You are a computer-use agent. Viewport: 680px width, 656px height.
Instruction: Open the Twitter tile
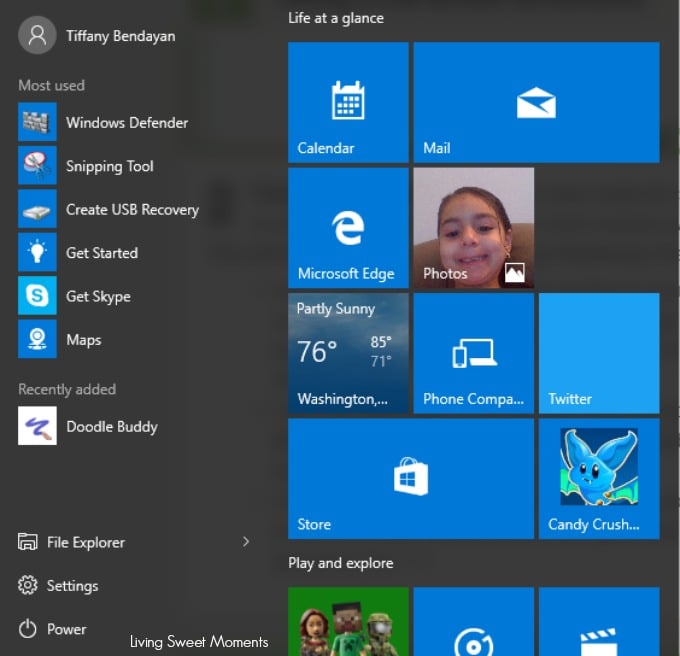coord(599,353)
